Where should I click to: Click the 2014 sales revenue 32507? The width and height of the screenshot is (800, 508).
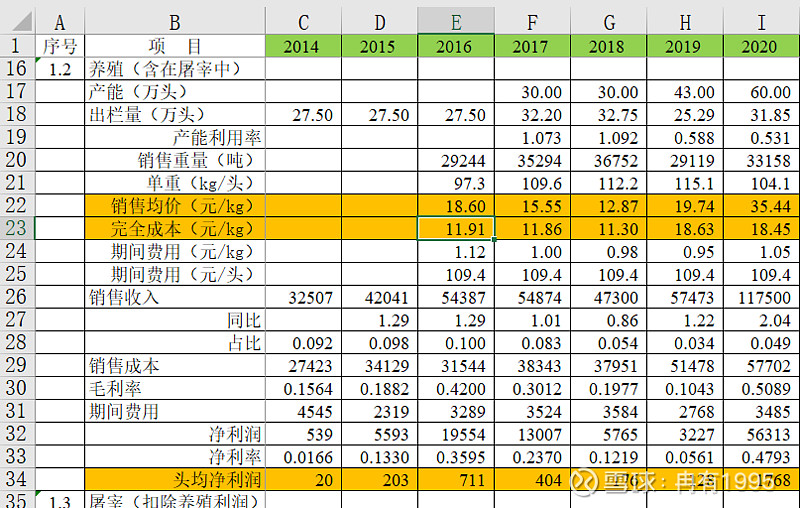coord(303,297)
